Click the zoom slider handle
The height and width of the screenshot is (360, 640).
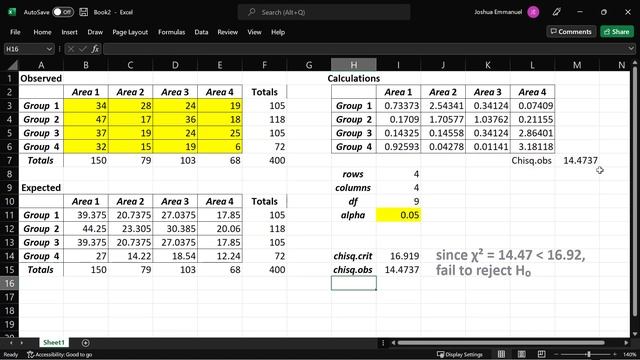589,354
